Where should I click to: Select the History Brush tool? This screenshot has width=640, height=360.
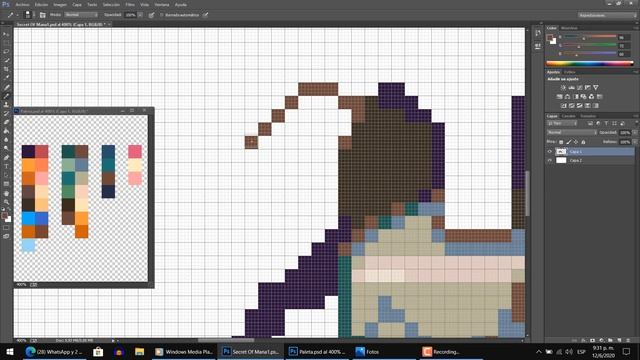6,114
